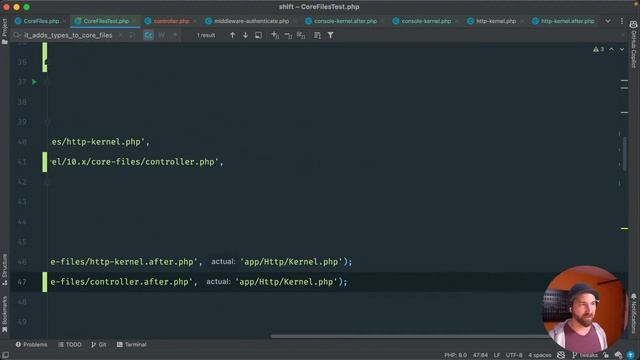This screenshot has height=360, width=640.
Task: Open the search filter funnel icon
Action: click(x=330, y=36)
